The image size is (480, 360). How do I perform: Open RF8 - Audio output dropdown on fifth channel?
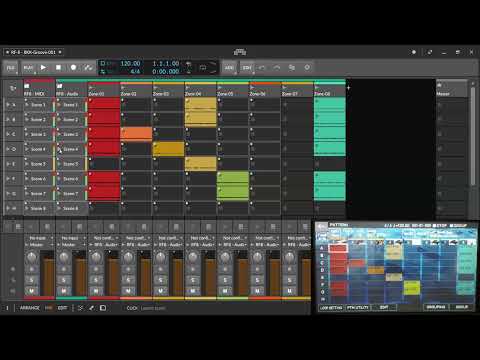point(168,245)
